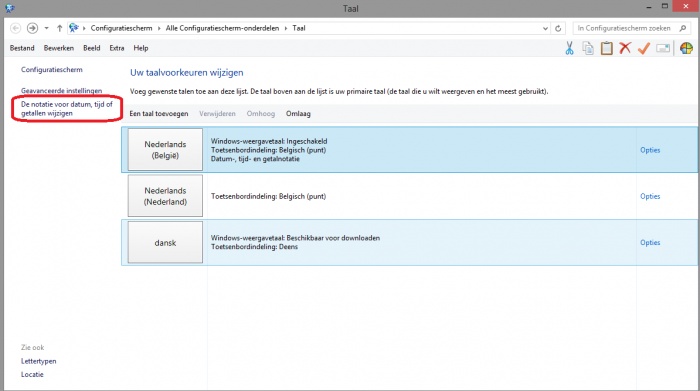Open the Help menu

coord(141,48)
